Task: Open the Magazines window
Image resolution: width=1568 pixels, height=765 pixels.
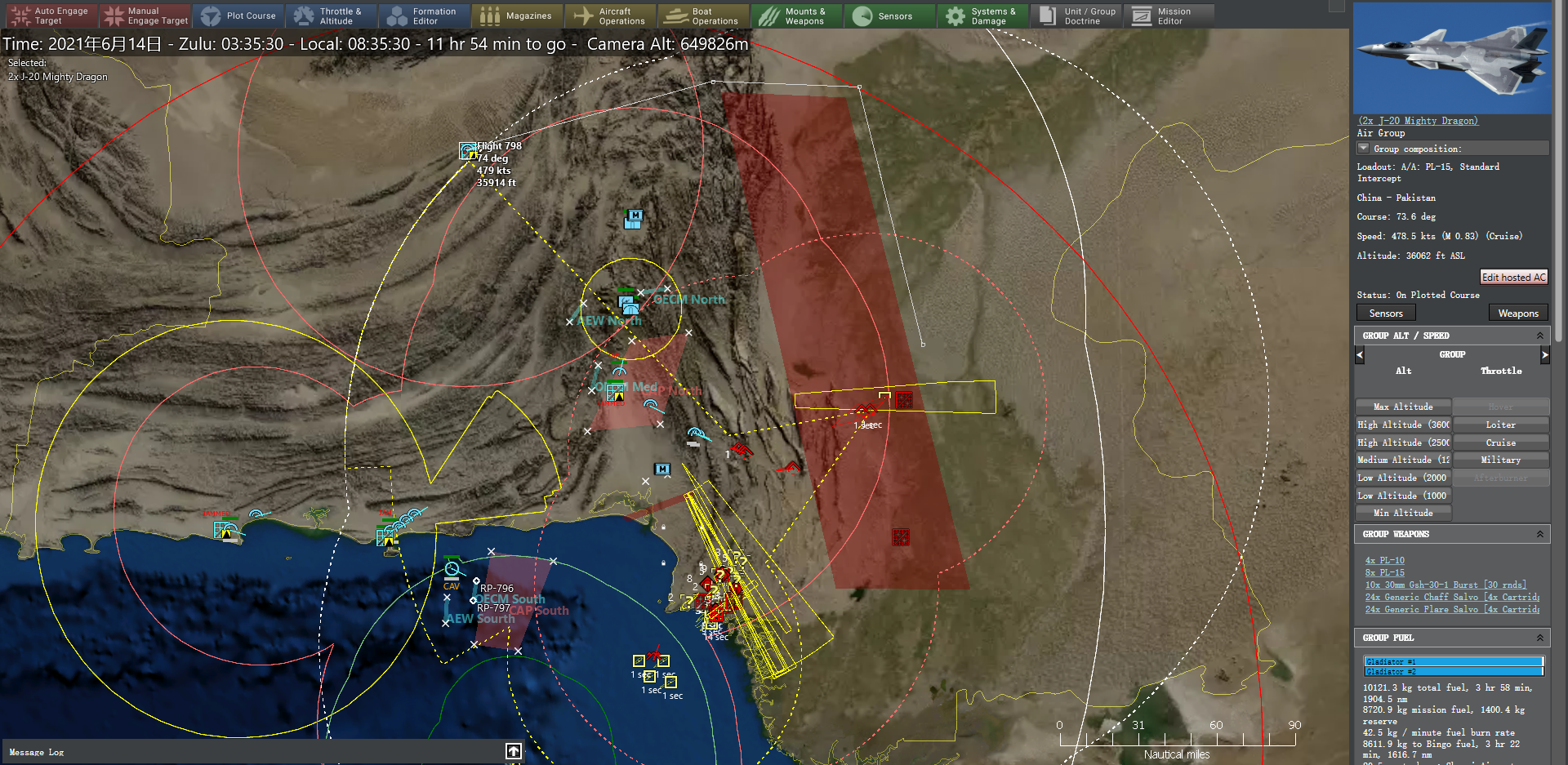Action: point(518,16)
